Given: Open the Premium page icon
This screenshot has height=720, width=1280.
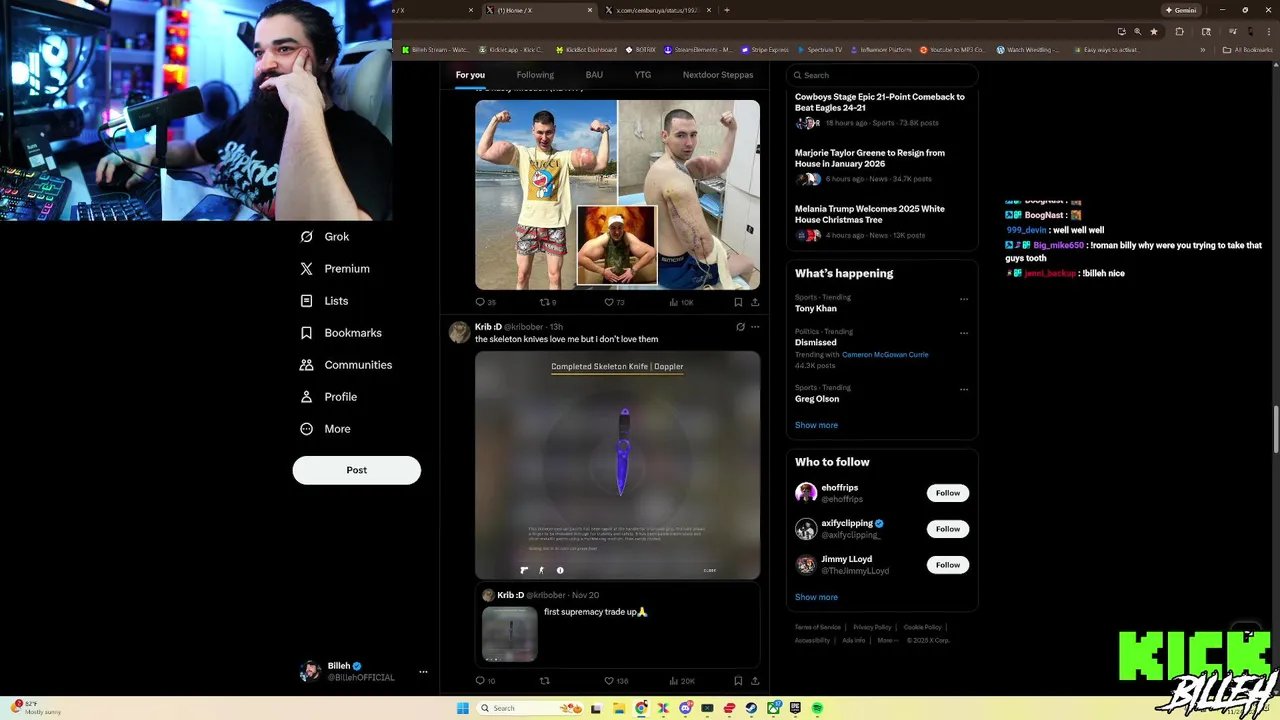Looking at the screenshot, I should coord(306,269).
